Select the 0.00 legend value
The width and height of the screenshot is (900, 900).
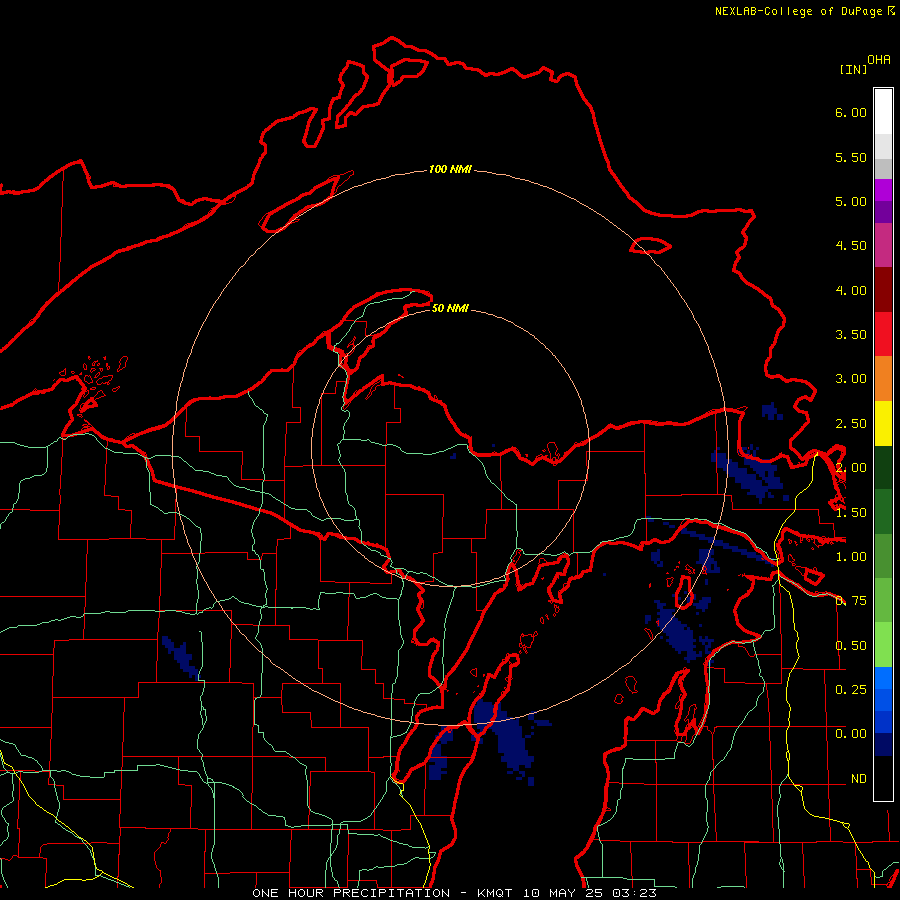851,734
